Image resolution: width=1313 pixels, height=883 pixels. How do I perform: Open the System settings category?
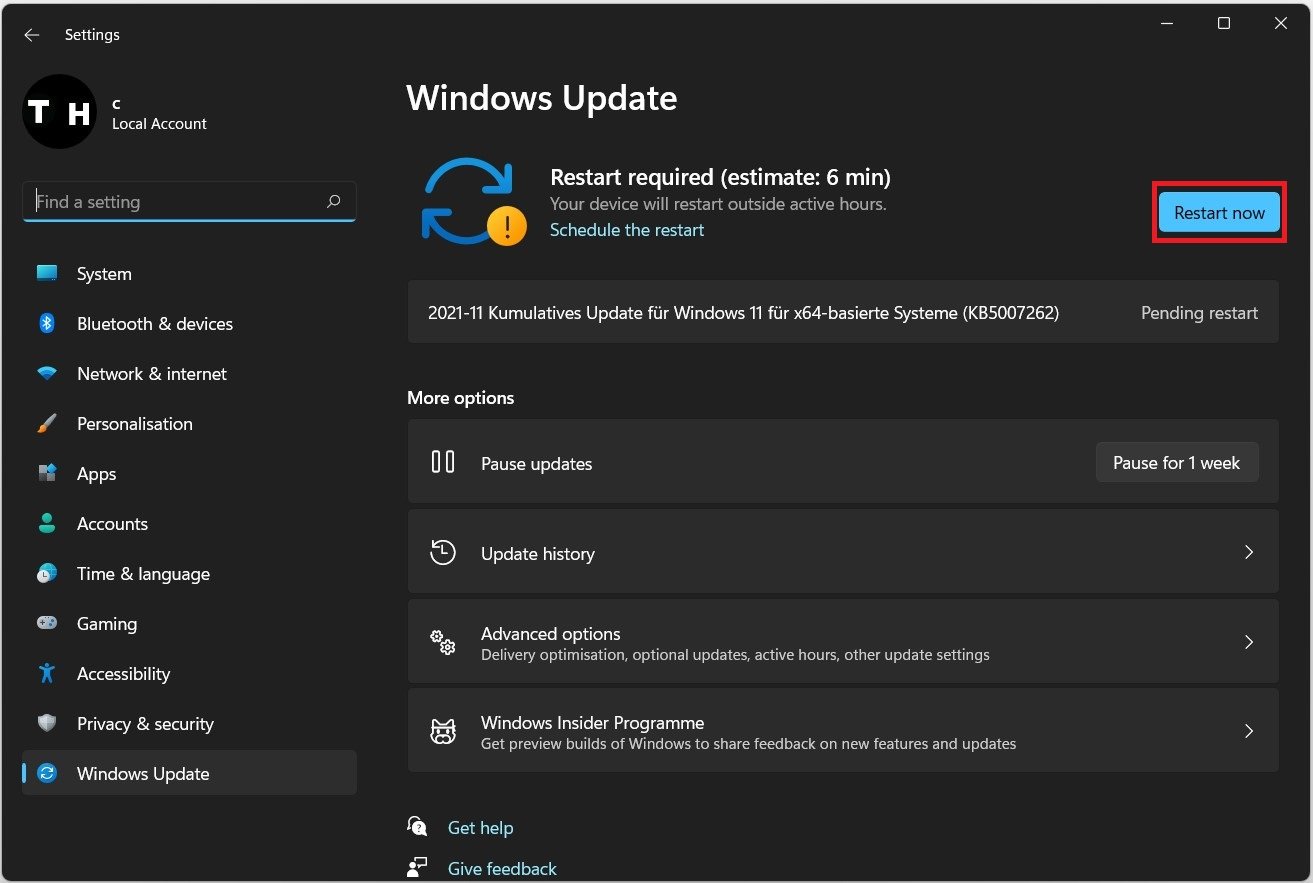click(189, 274)
